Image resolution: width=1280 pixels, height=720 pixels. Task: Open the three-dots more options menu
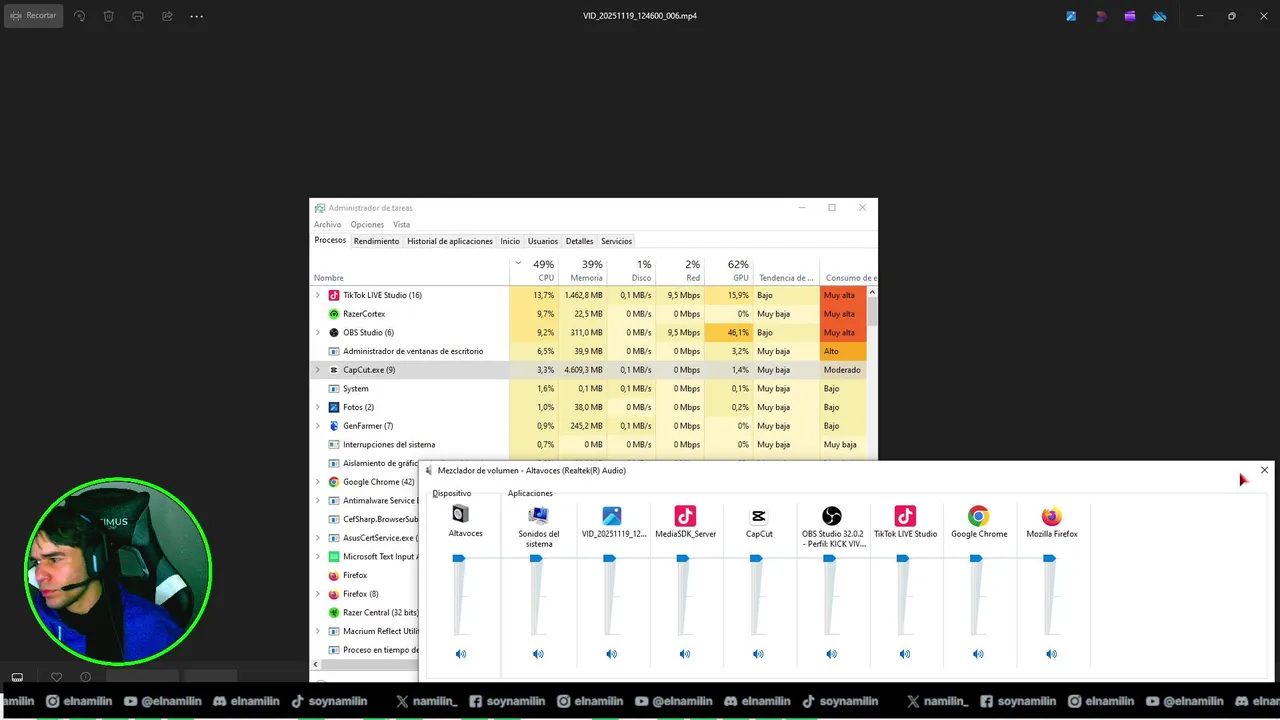tap(196, 16)
